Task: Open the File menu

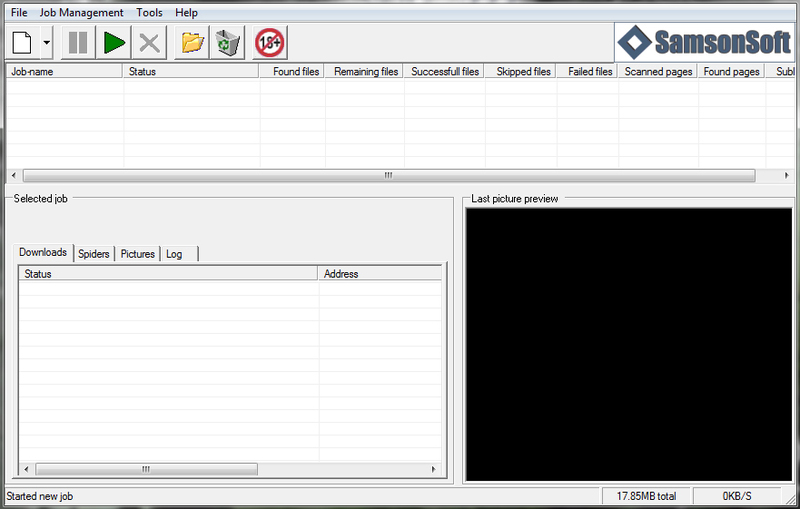Action: [19, 13]
